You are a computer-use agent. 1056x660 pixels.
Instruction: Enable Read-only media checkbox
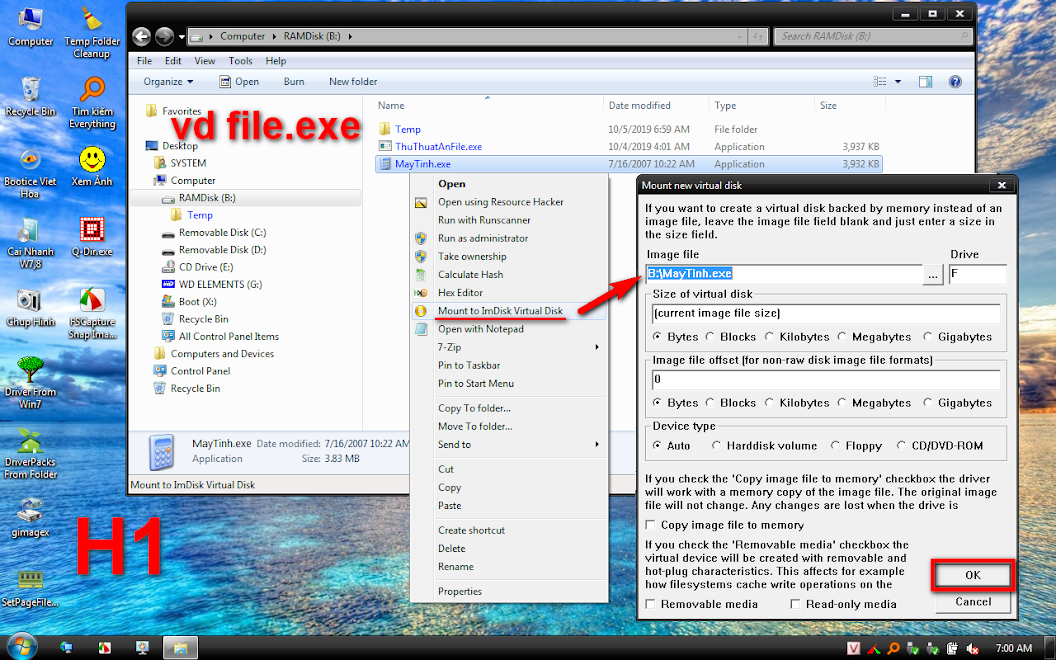point(795,605)
